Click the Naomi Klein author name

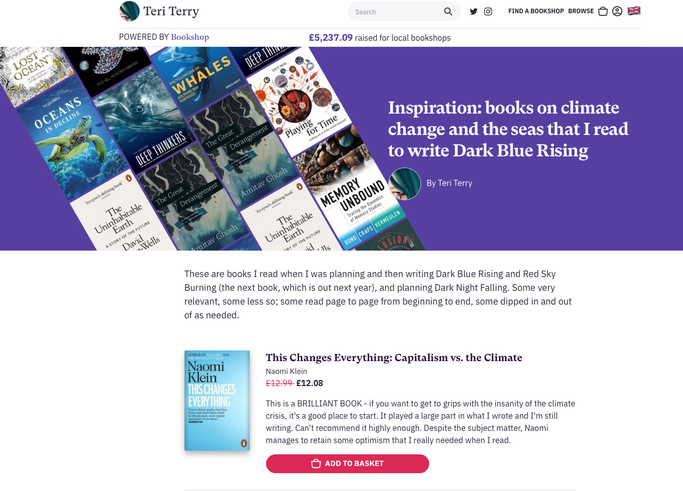[286, 371]
